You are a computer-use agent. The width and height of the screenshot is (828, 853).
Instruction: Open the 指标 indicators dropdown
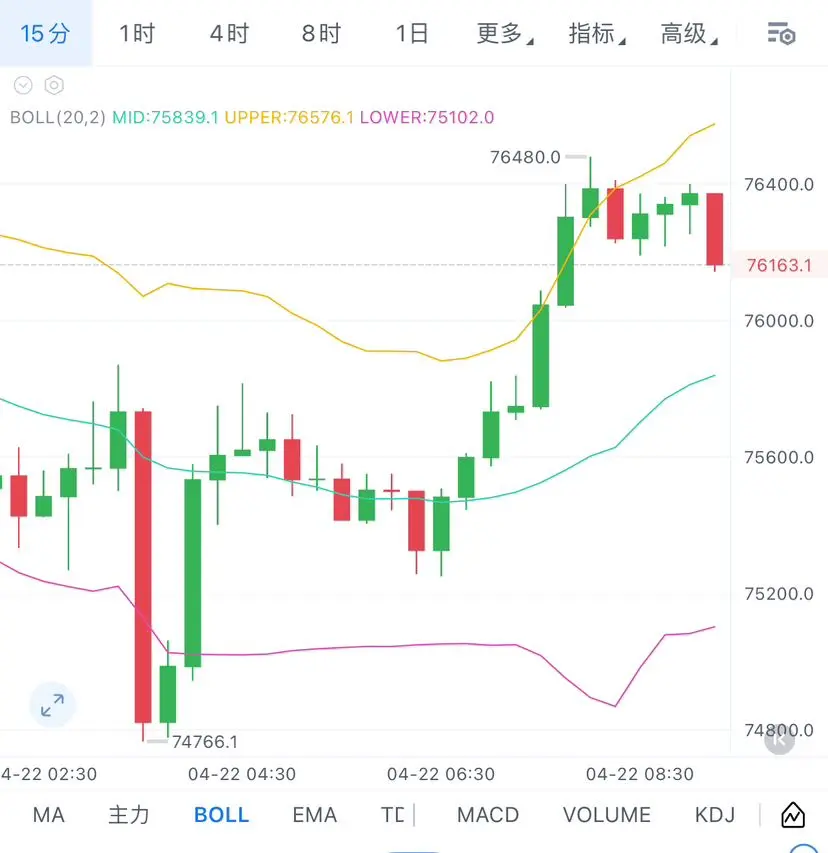(597, 34)
